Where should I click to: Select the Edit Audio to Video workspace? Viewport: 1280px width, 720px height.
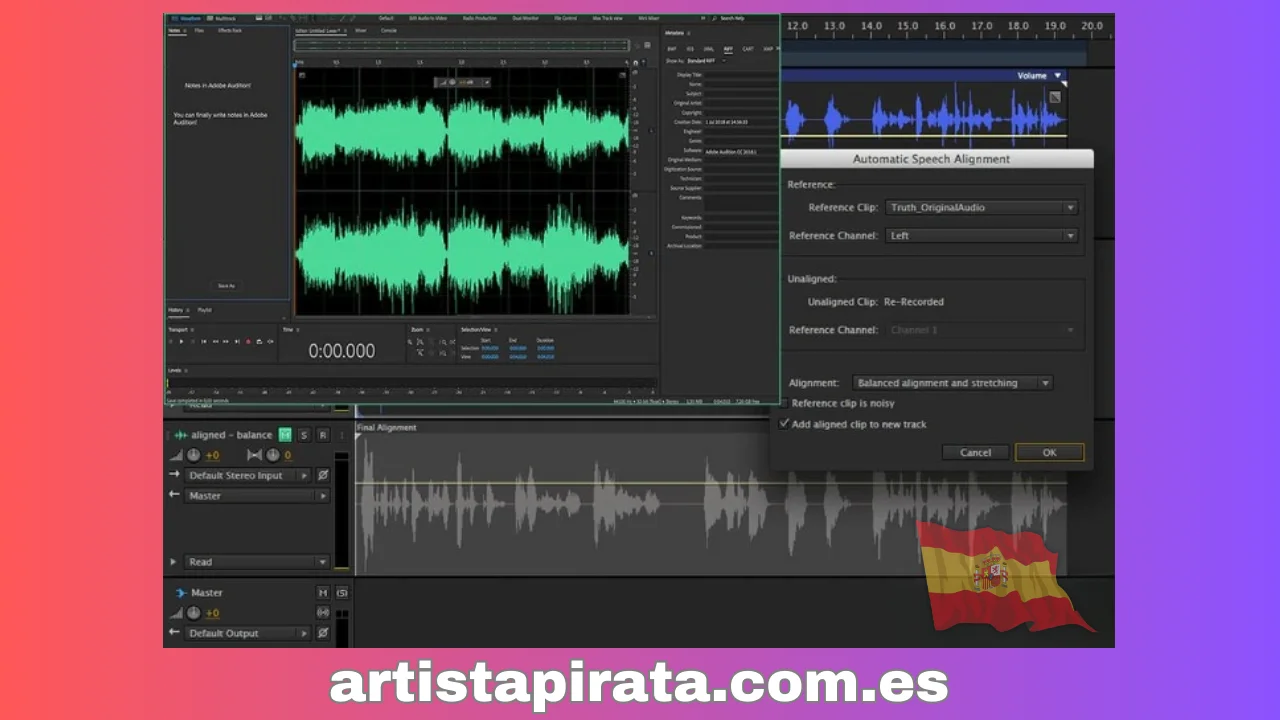tap(428, 19)
